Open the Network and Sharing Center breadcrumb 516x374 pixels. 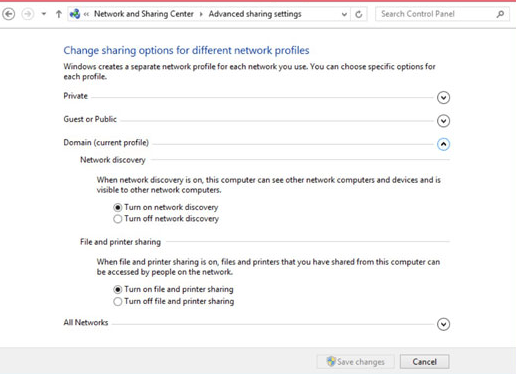pyautogui.click(x=144, y=14)
